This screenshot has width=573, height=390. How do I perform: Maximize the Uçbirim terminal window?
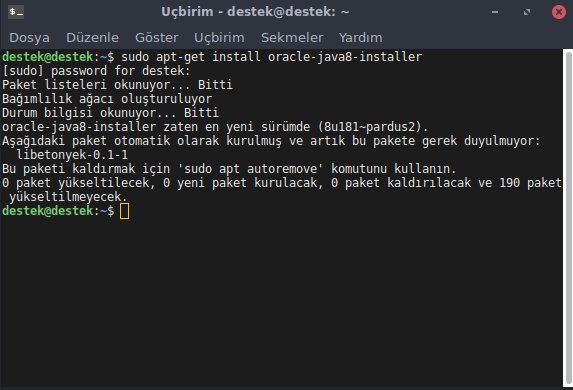point(527,12)
